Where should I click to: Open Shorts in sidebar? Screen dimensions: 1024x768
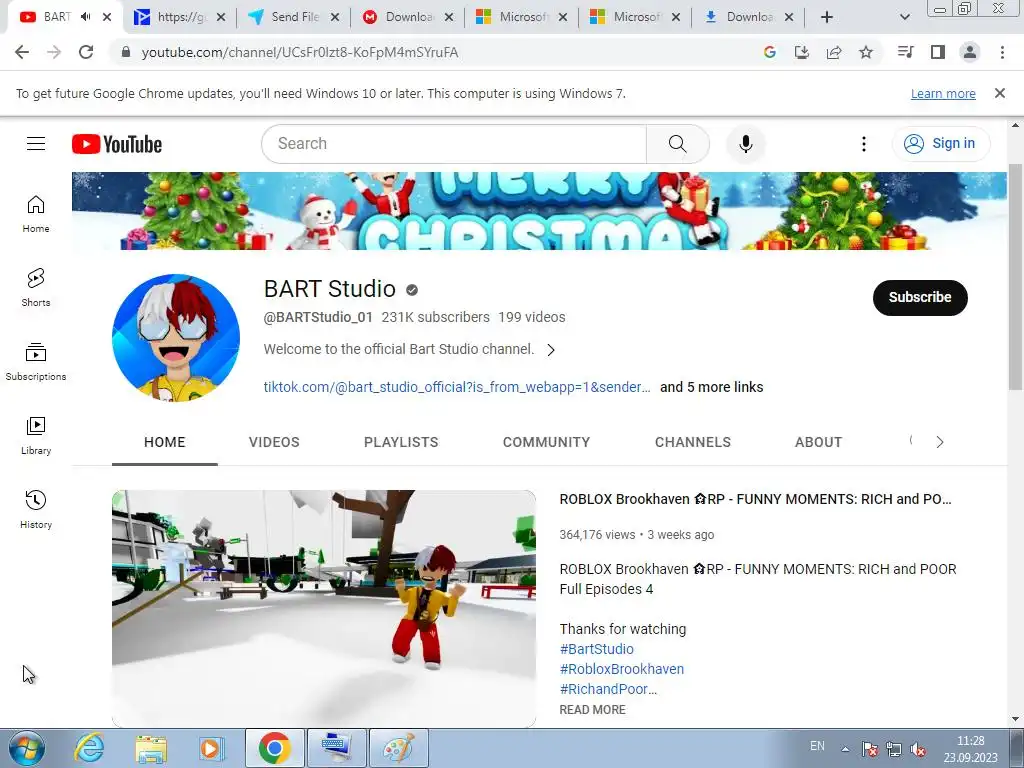point(36,287)
